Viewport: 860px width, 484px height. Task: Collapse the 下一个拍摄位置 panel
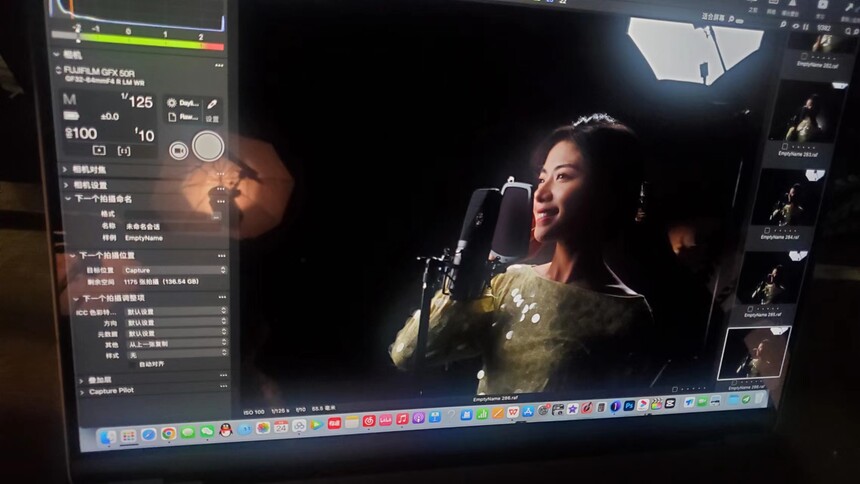click(72, 255)
